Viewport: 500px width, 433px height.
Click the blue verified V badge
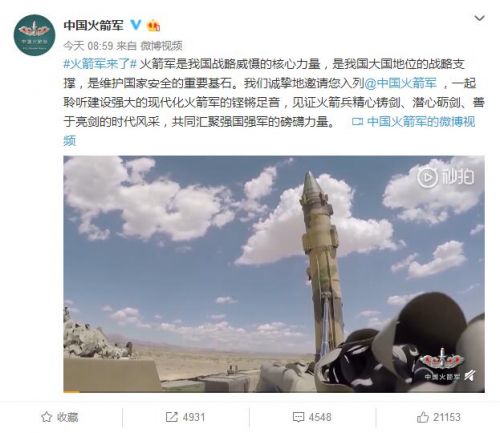point(135,25)
